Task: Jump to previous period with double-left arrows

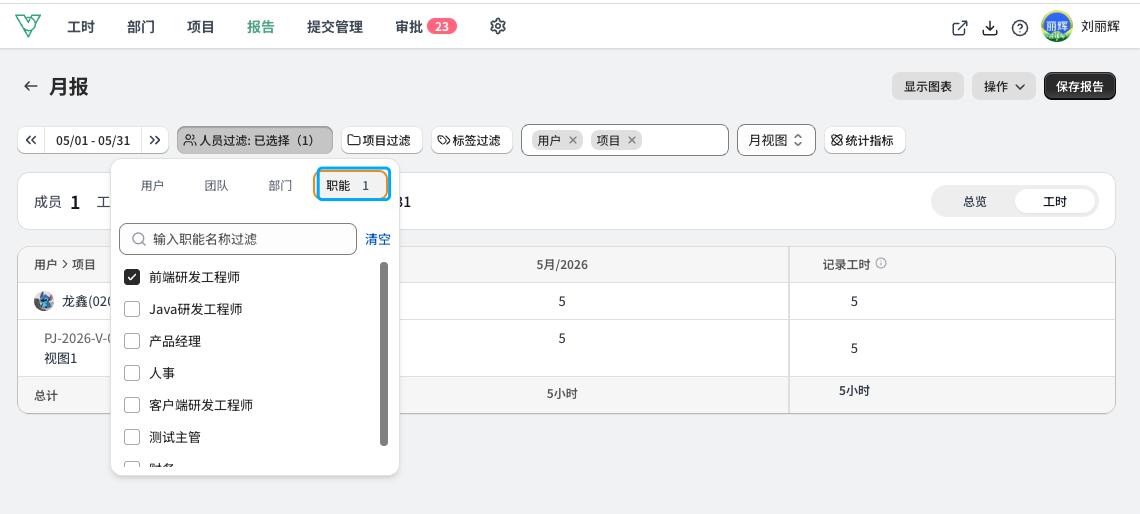Action: click(31, 140)
